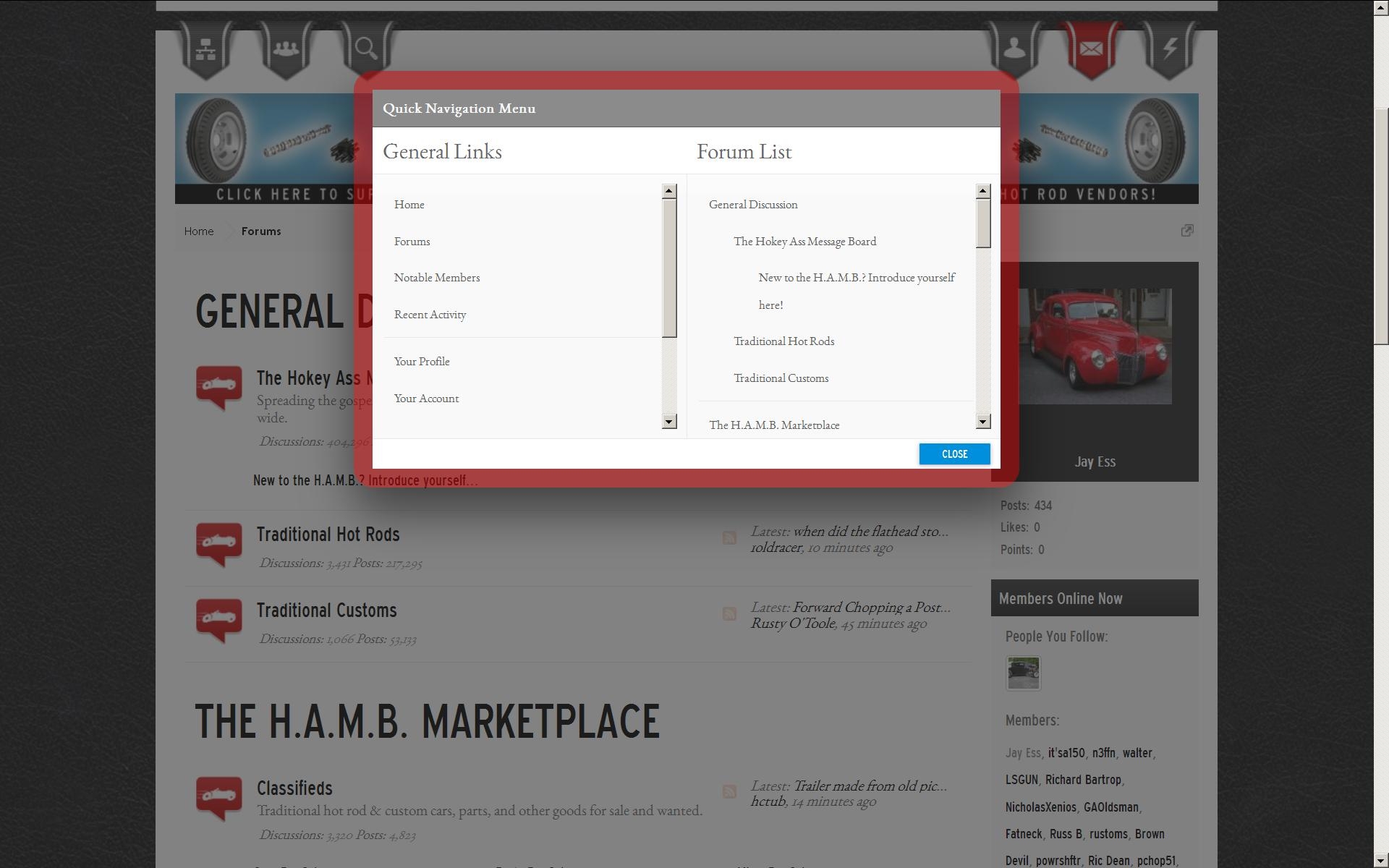Open Fatneck member link
The width and height of the screenshot is (1389, 868).
click(1024, 834)
